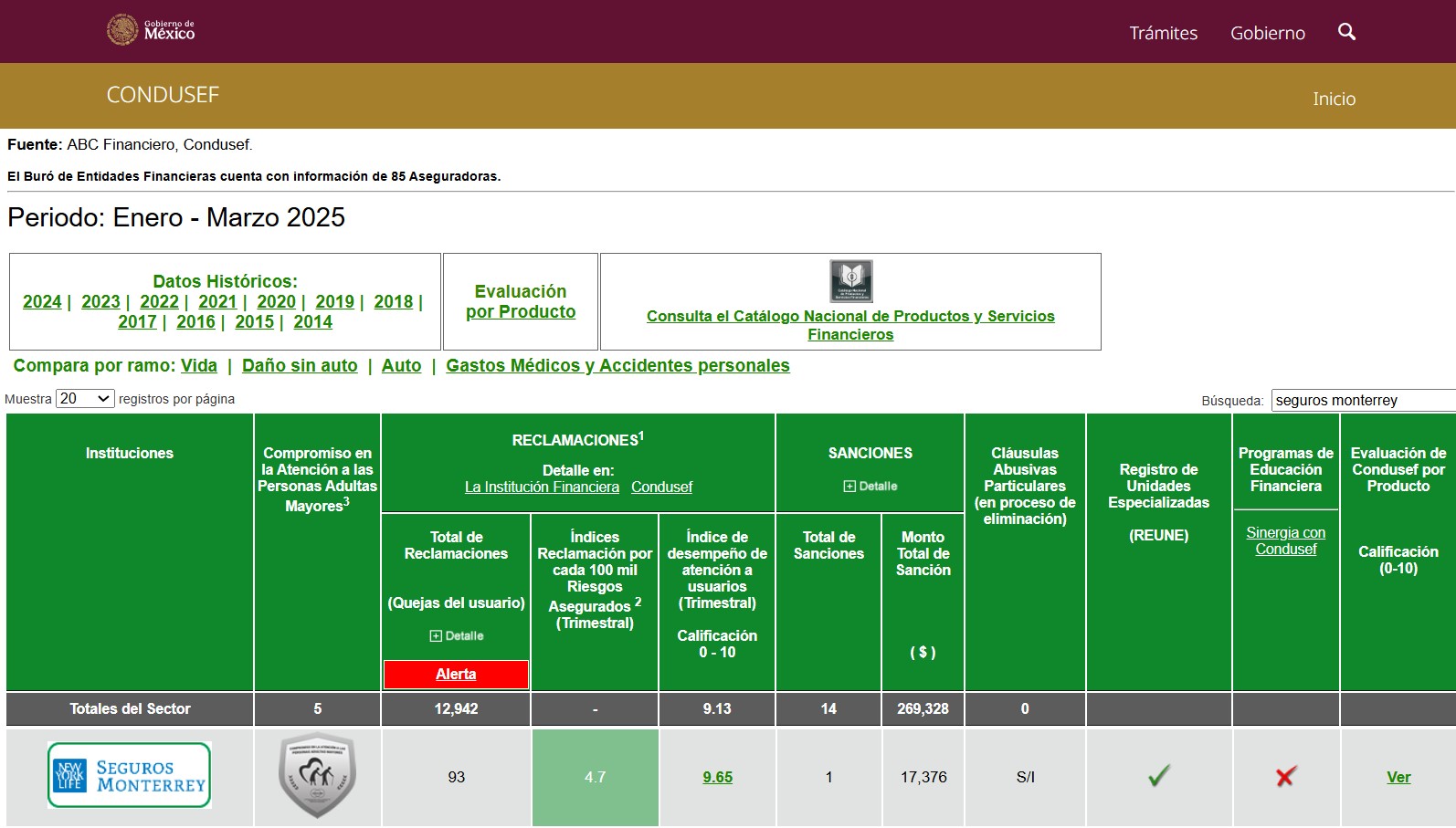Click Ver in the evaluation column
This screenshot has height=828, width=1456.
[1398, 778]
